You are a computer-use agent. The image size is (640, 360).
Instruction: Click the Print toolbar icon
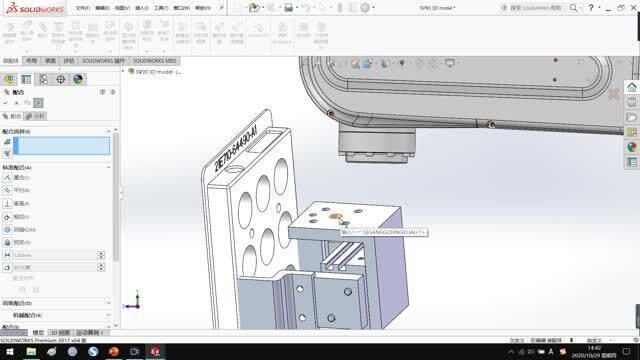tap(288, 7)
